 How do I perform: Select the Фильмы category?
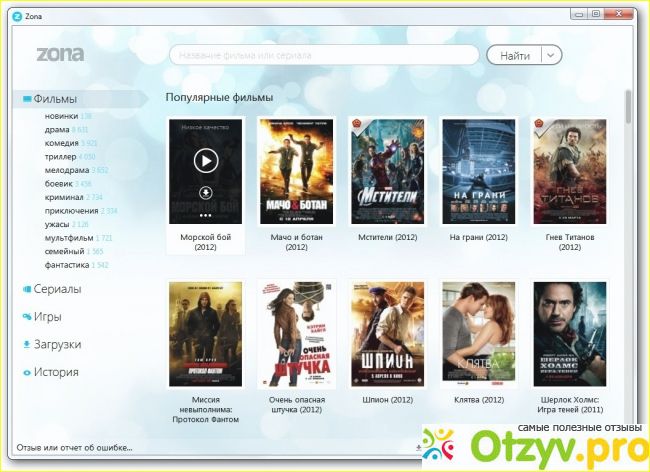click(55, 99)
